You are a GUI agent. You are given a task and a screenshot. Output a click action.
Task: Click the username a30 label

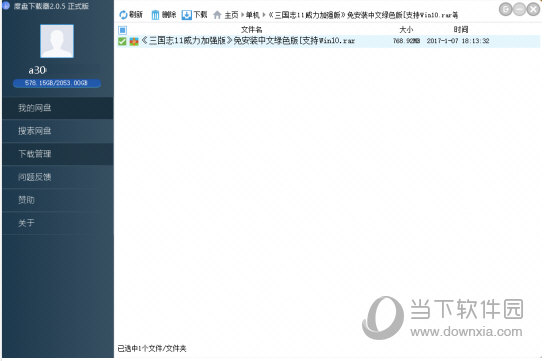pyautogui.click(x=37, y=70)
